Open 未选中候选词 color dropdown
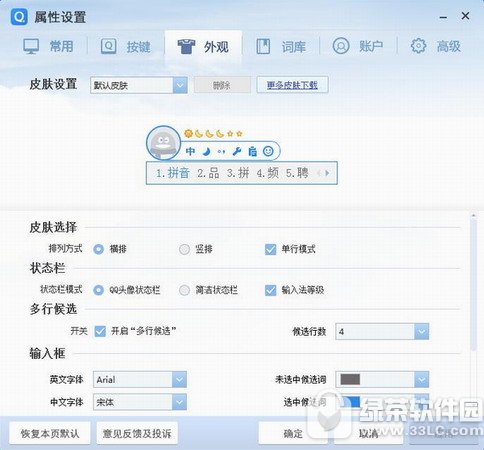The image size is (484, 450). click(382, 379)
